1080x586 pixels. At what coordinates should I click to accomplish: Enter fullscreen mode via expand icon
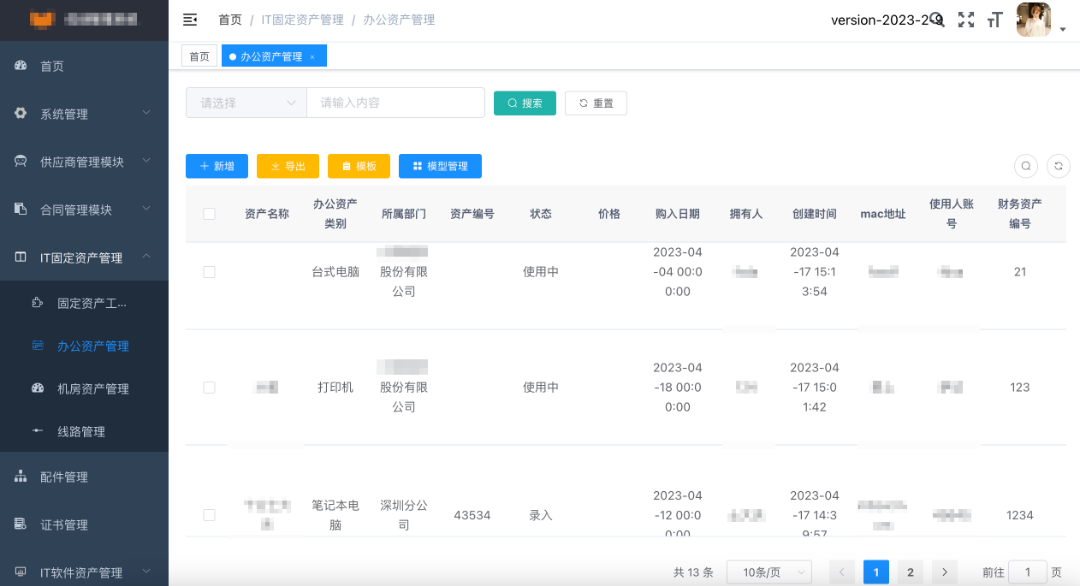(x=966, y=19)
